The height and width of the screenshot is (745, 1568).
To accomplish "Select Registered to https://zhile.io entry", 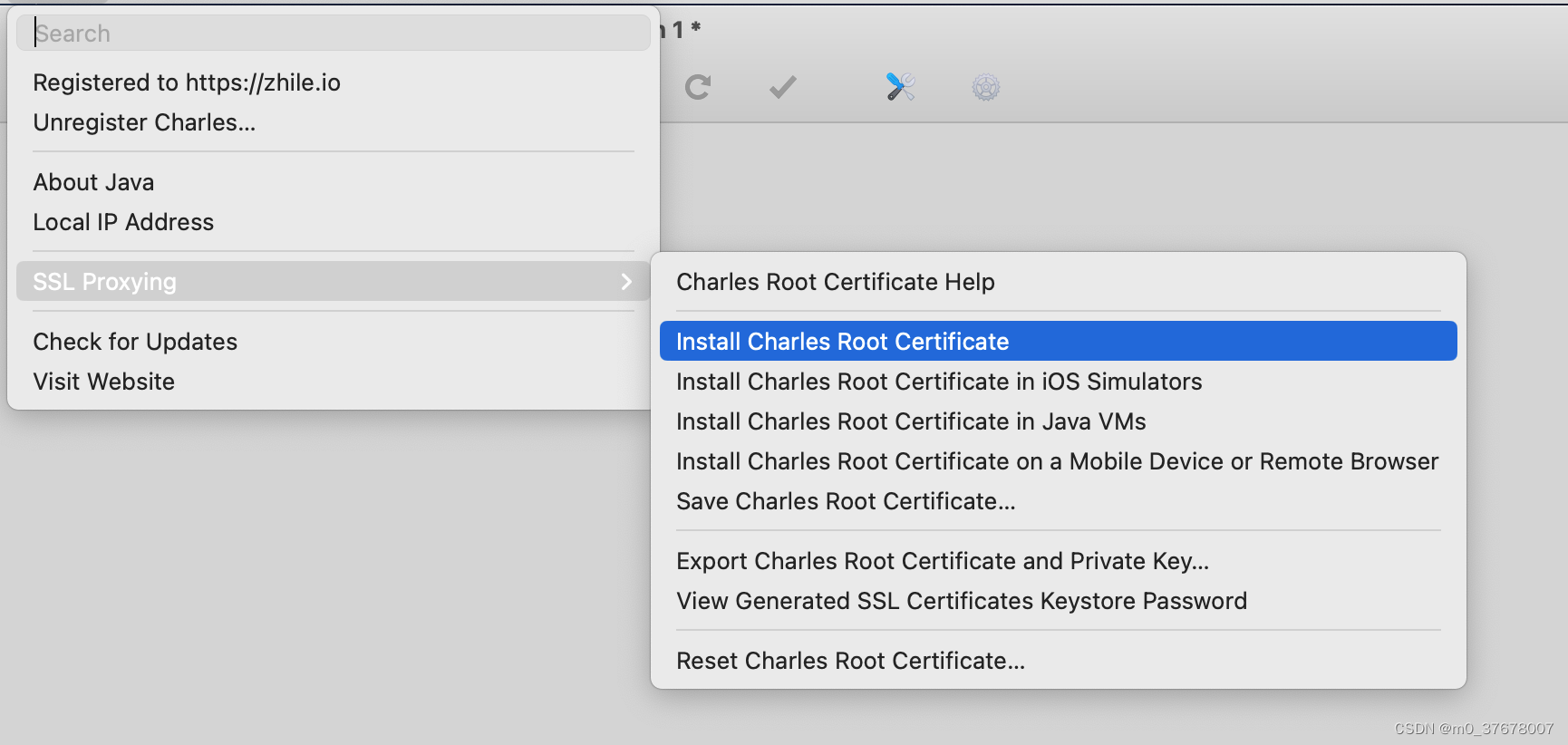I will pos(334,82).
